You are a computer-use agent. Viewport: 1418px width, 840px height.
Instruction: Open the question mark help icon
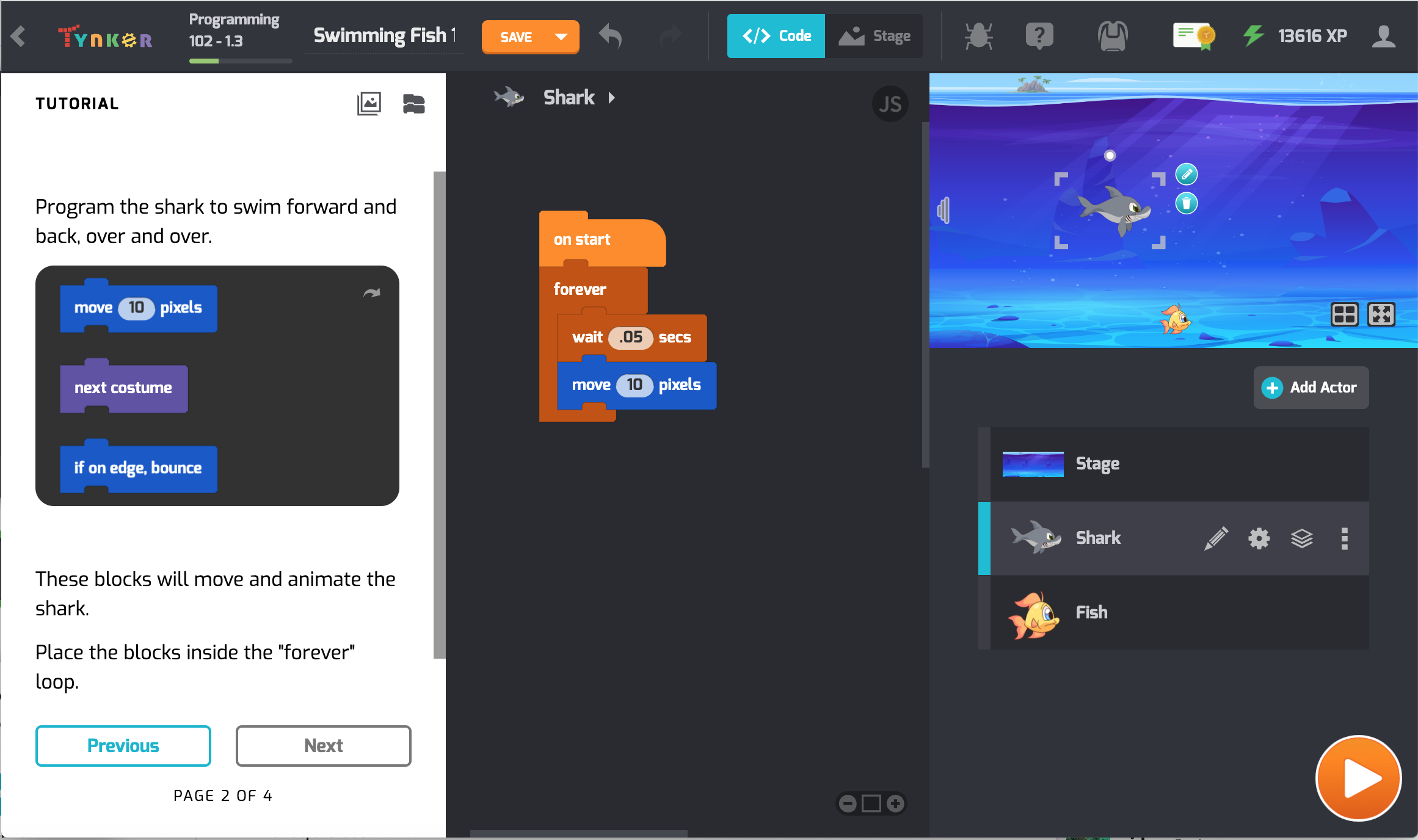click(x=1039, y=36)
